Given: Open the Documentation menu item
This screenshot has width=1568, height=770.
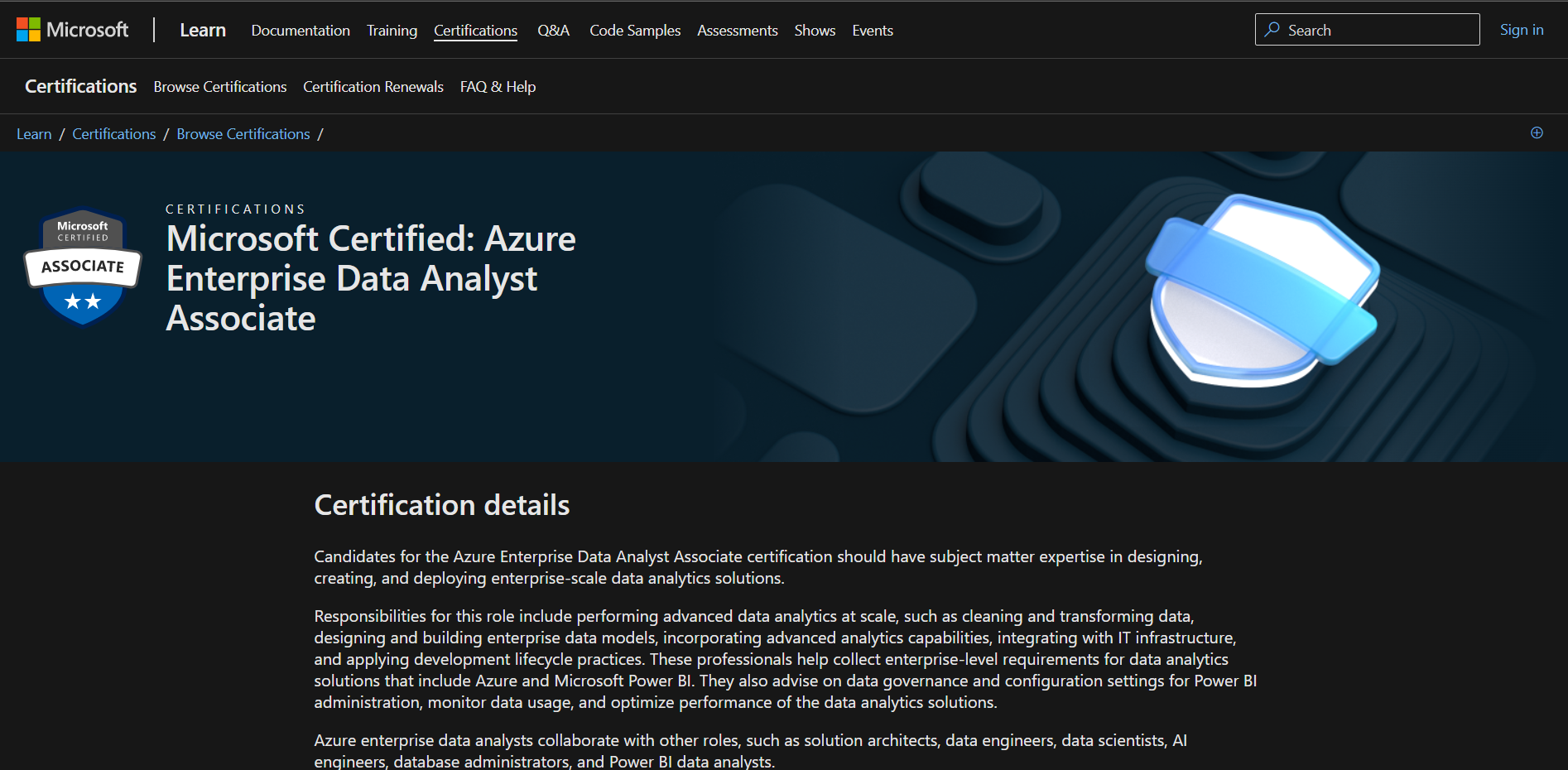Looking at the screenshot, I should tap(301, 31).
